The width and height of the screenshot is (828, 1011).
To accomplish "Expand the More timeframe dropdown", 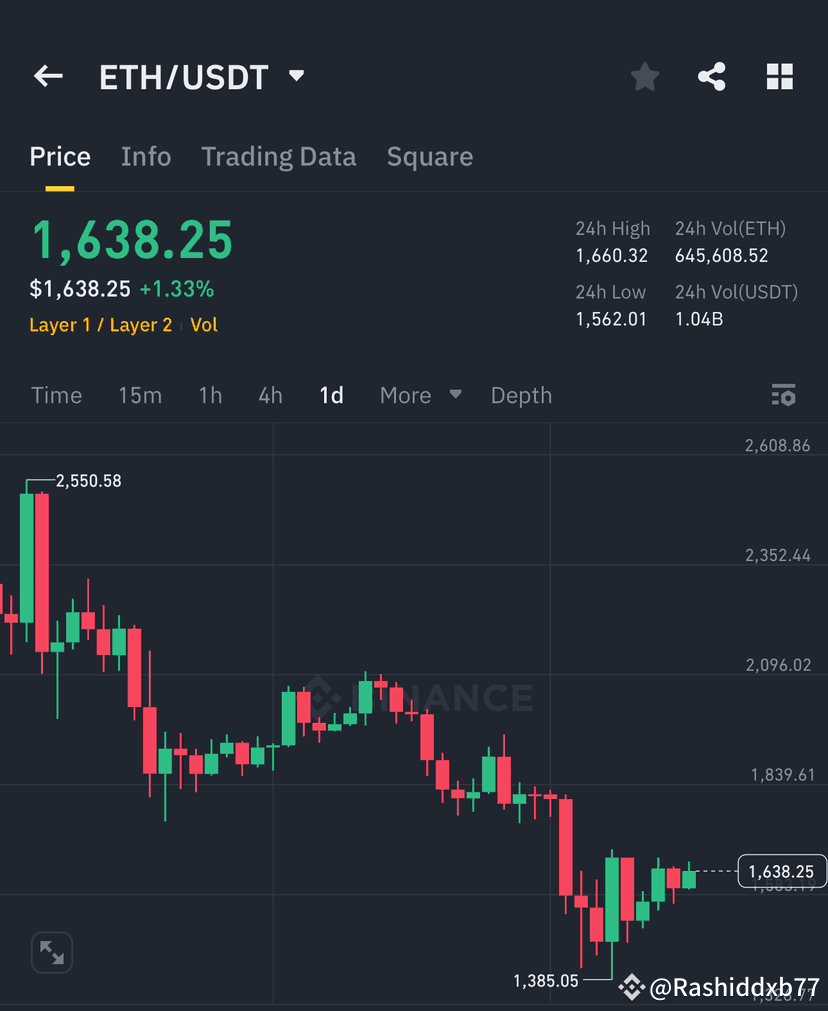I will point(417,394).
